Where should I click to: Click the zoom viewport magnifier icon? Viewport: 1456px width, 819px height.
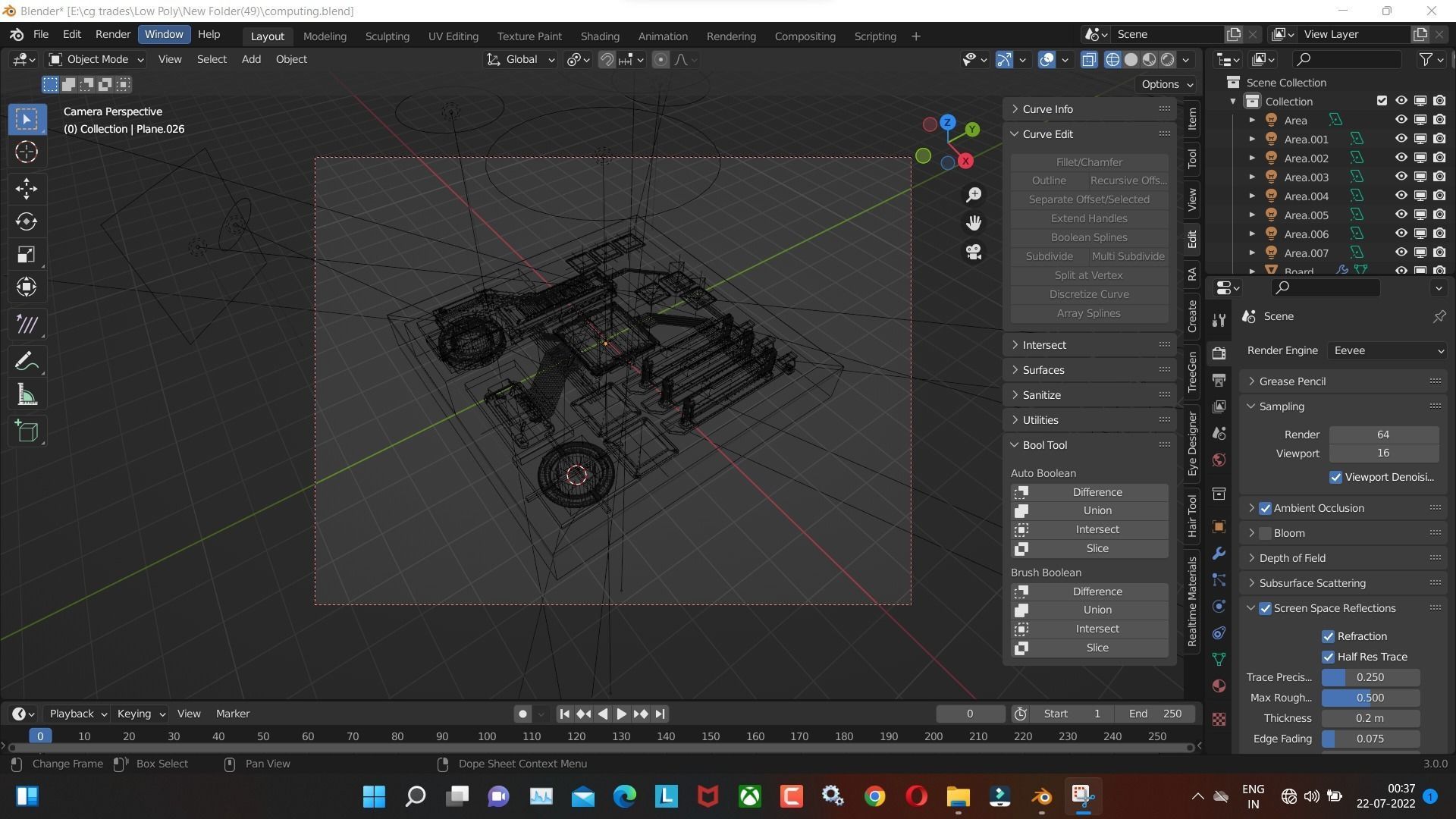pos(974,195)
